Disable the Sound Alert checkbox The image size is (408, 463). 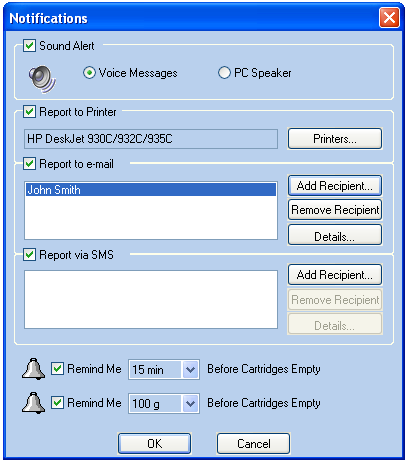(x=29, y=45)
